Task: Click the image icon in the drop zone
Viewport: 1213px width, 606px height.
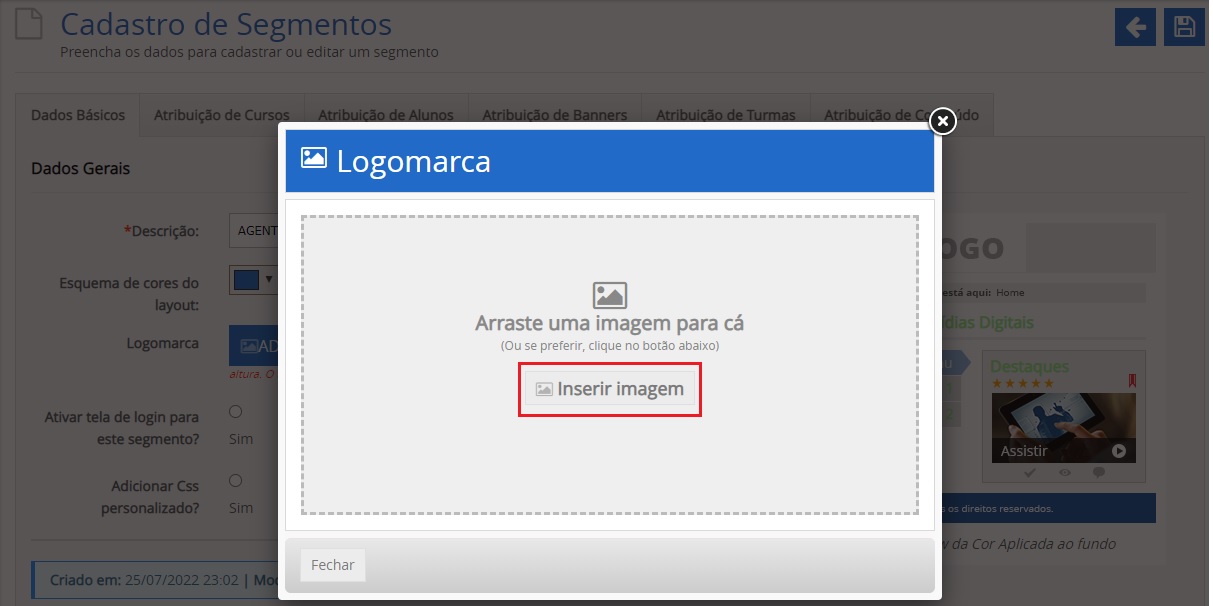Action: click(x=609, y=295)
